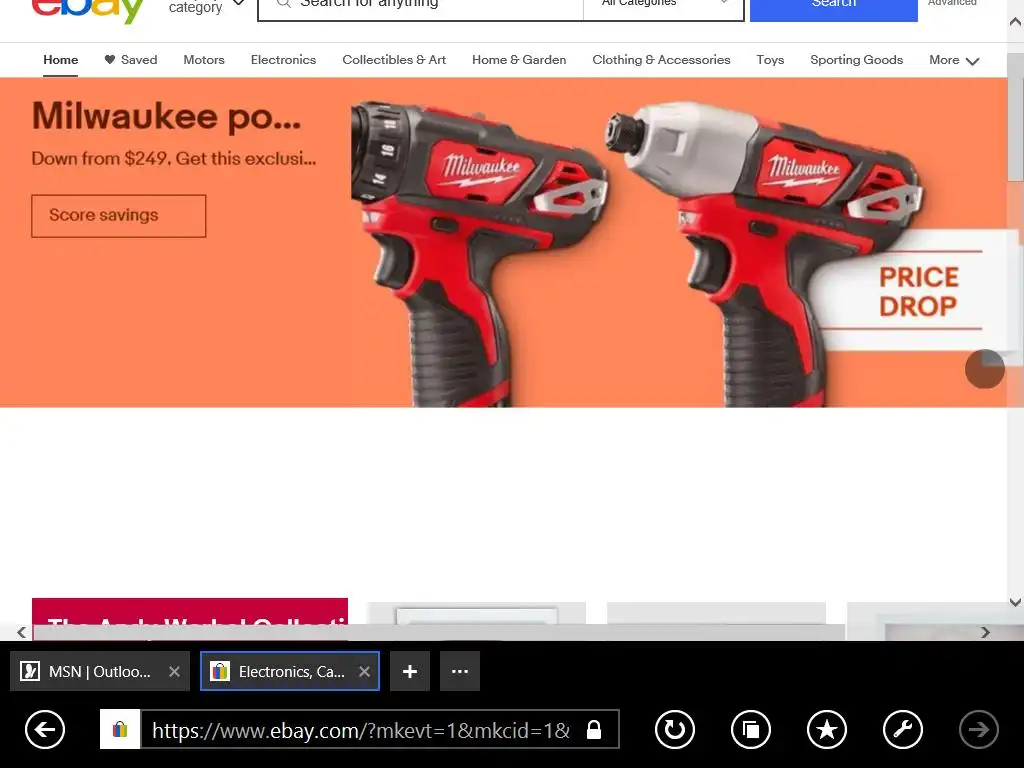Image resolution: width=1024 pixels, height=768 pixels.
Task: Click the Score savings button
Action: [x=119, y=216]
